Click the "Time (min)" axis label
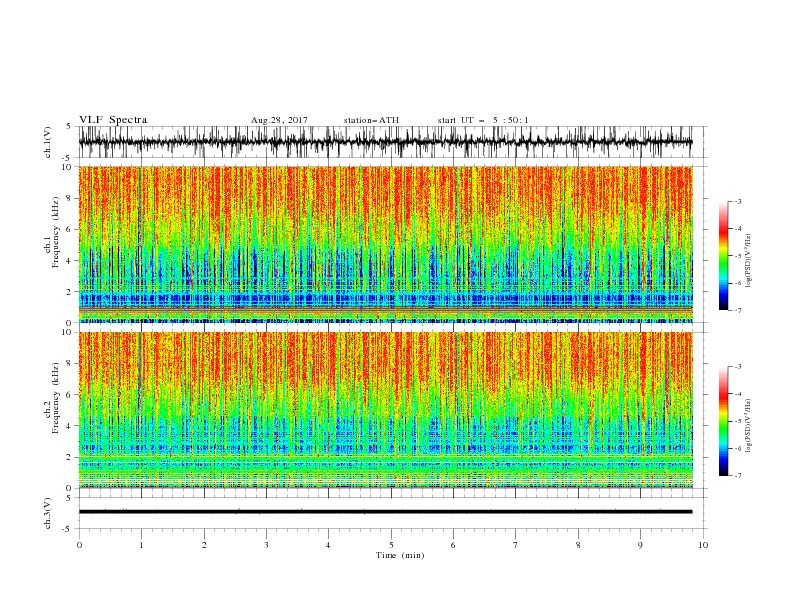792x612 pixels. point(400,555)
